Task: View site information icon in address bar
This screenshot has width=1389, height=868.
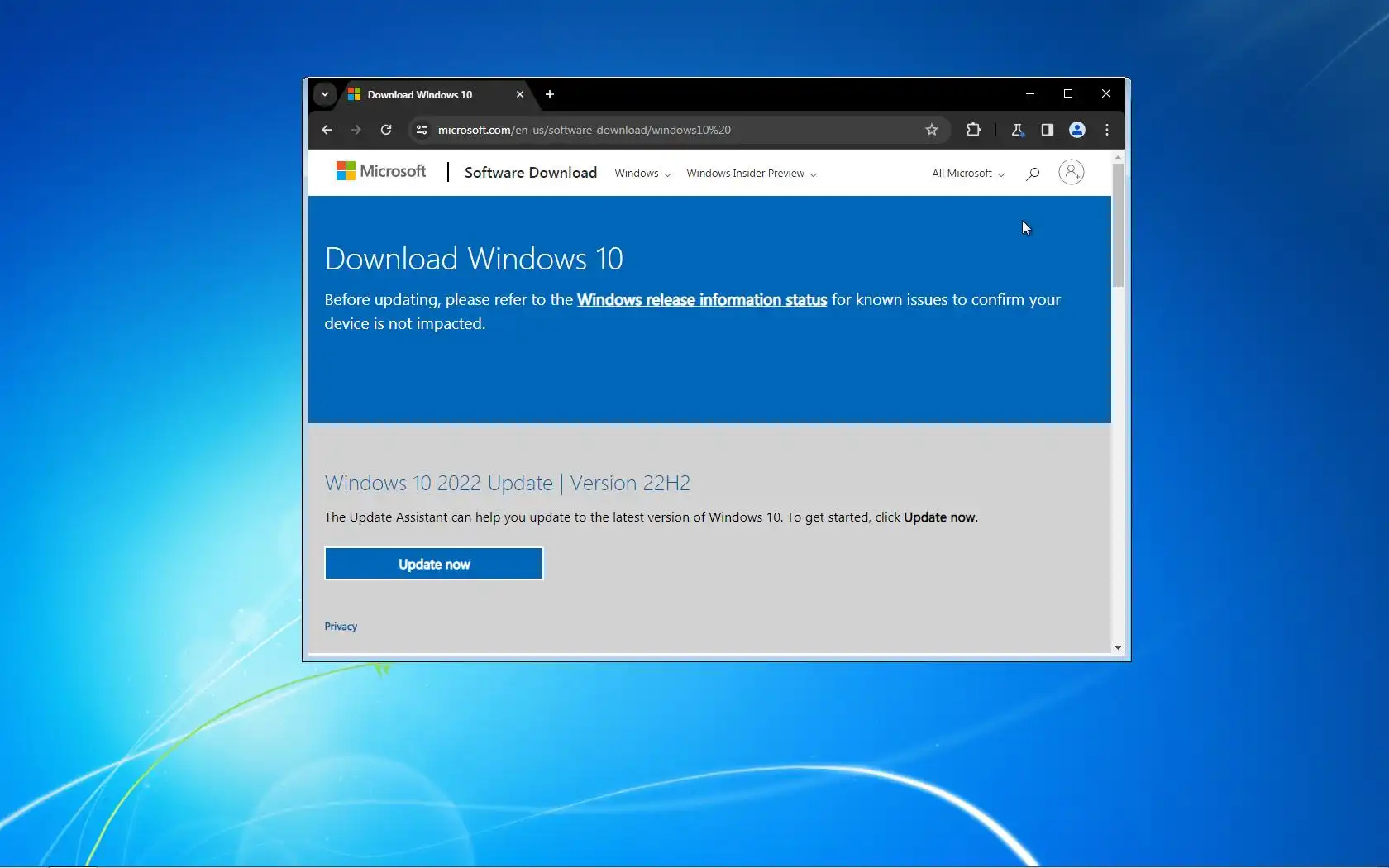Action: point(422,130)
